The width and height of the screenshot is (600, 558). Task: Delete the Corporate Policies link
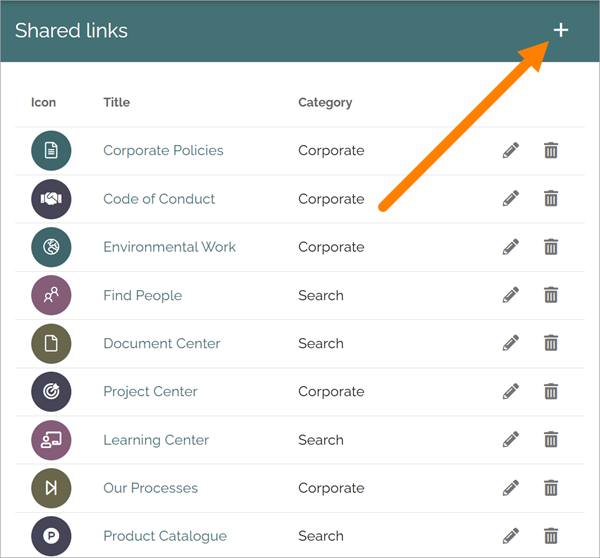[551, 150]
